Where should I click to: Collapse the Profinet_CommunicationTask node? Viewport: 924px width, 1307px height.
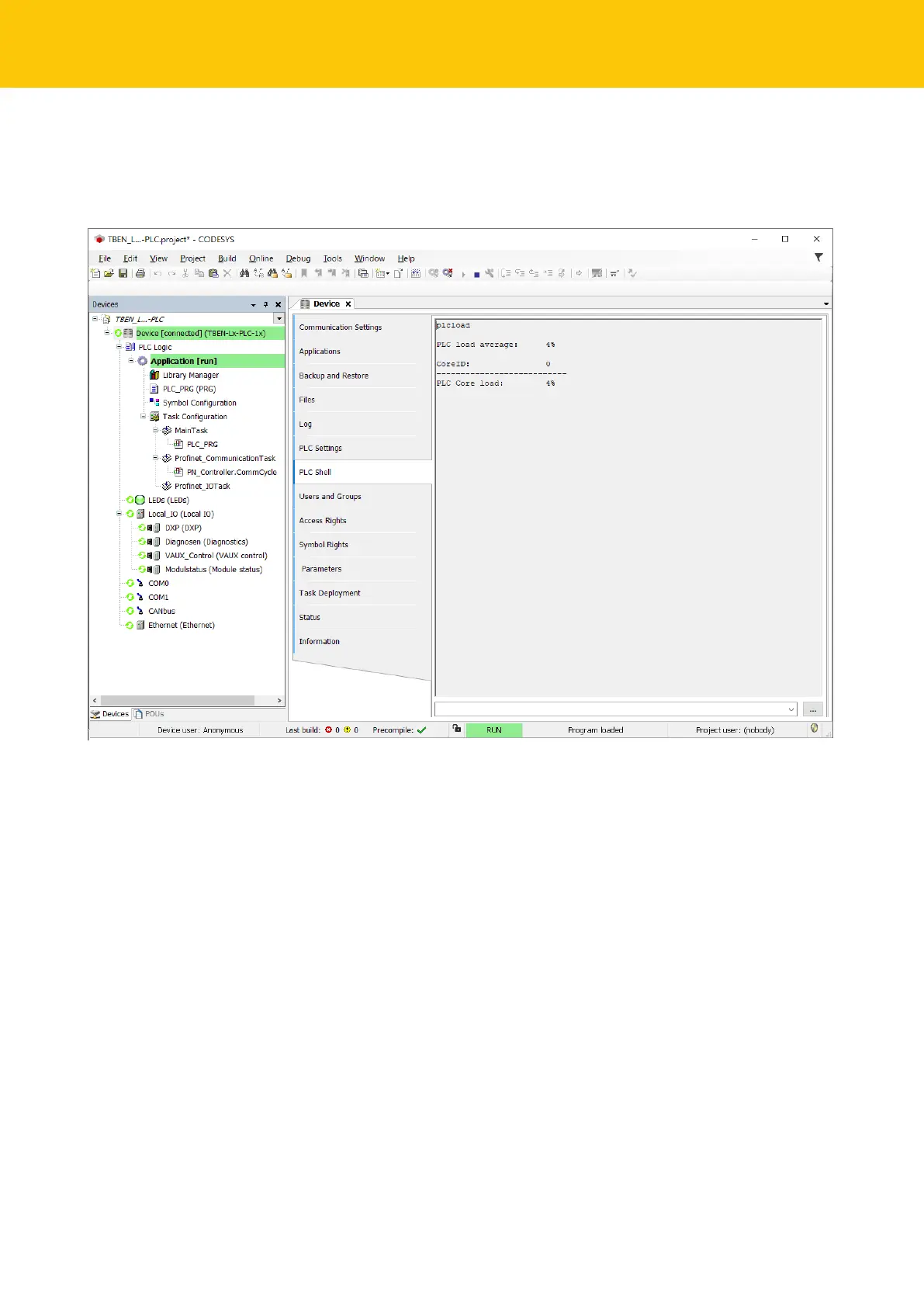coord(155,458)
